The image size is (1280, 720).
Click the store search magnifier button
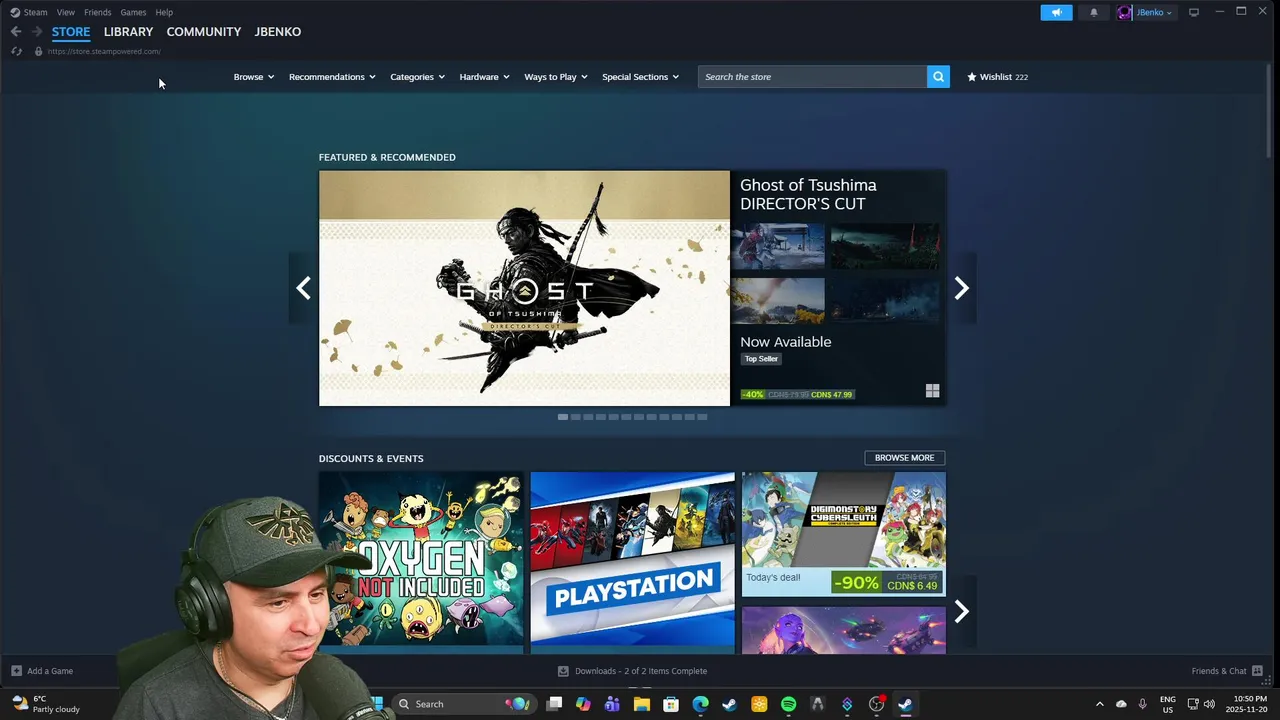(938, 77)
